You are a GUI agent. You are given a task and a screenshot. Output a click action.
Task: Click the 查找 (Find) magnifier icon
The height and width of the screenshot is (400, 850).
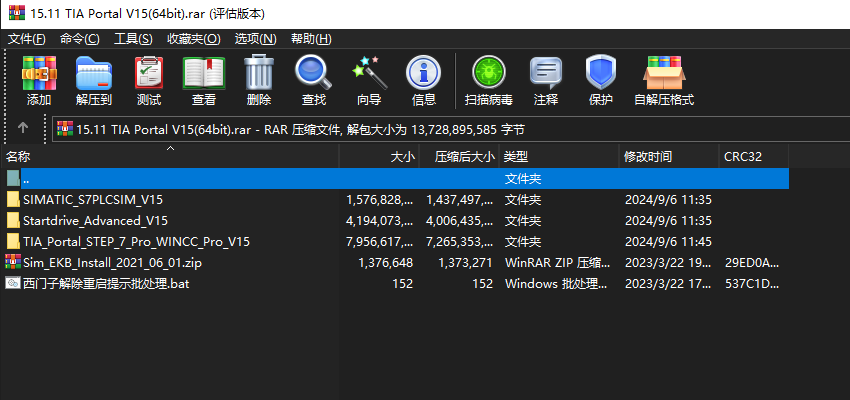[x=314, y=73]
